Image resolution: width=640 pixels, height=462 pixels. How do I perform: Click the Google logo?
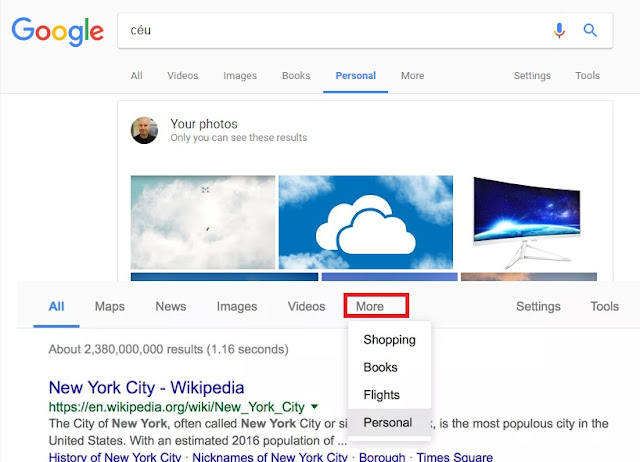point(58,31)
